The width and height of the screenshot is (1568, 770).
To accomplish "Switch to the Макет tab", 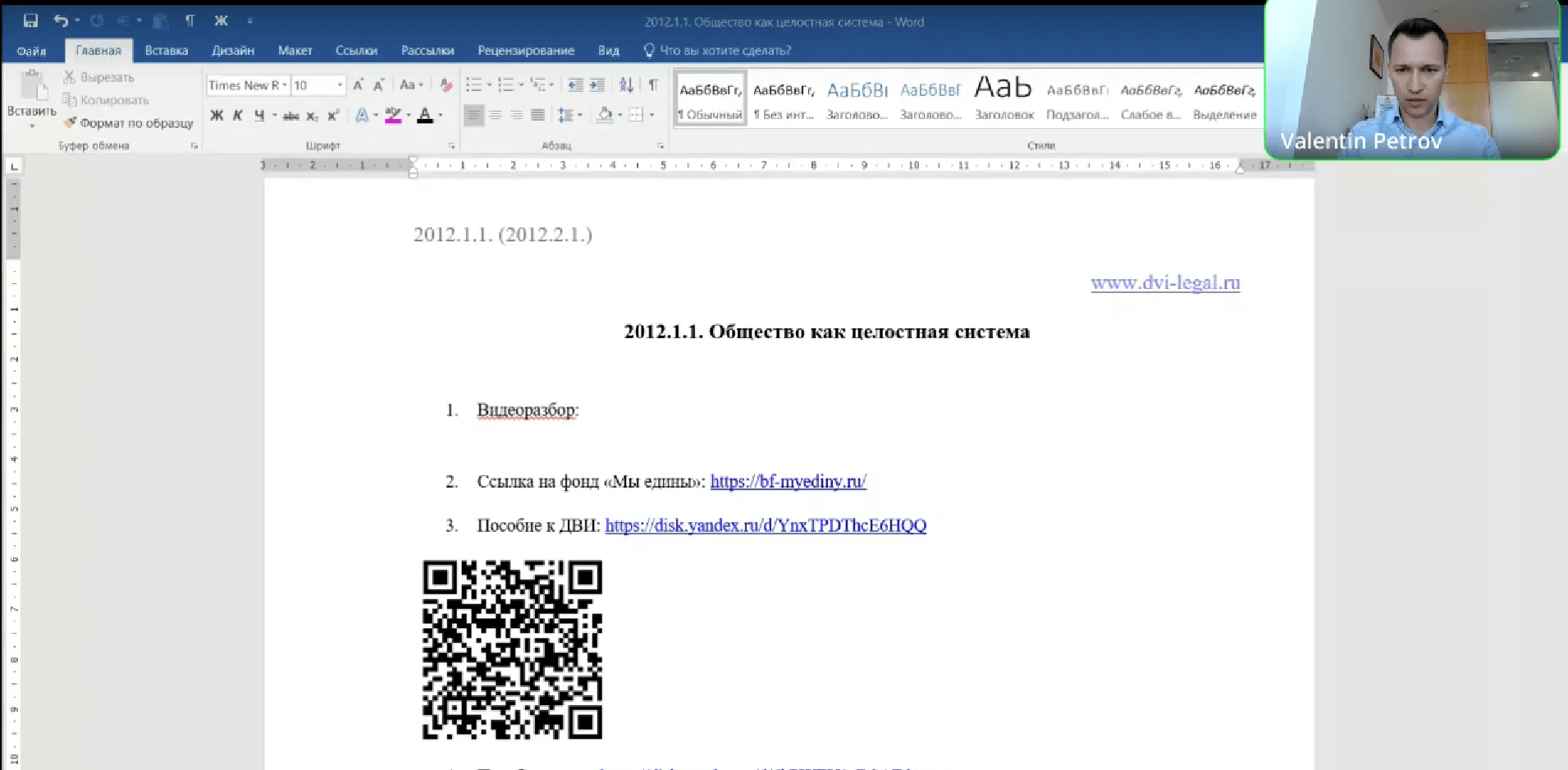I will [295, 51].
